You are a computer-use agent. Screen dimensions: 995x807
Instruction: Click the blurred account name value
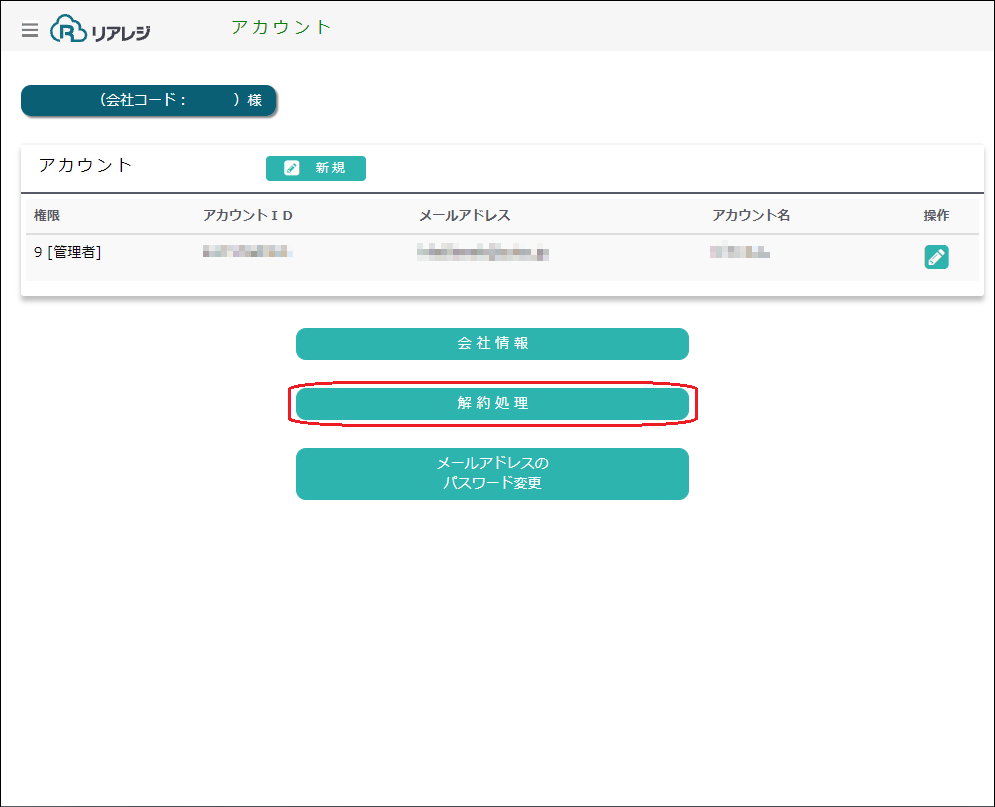(740, 251)
